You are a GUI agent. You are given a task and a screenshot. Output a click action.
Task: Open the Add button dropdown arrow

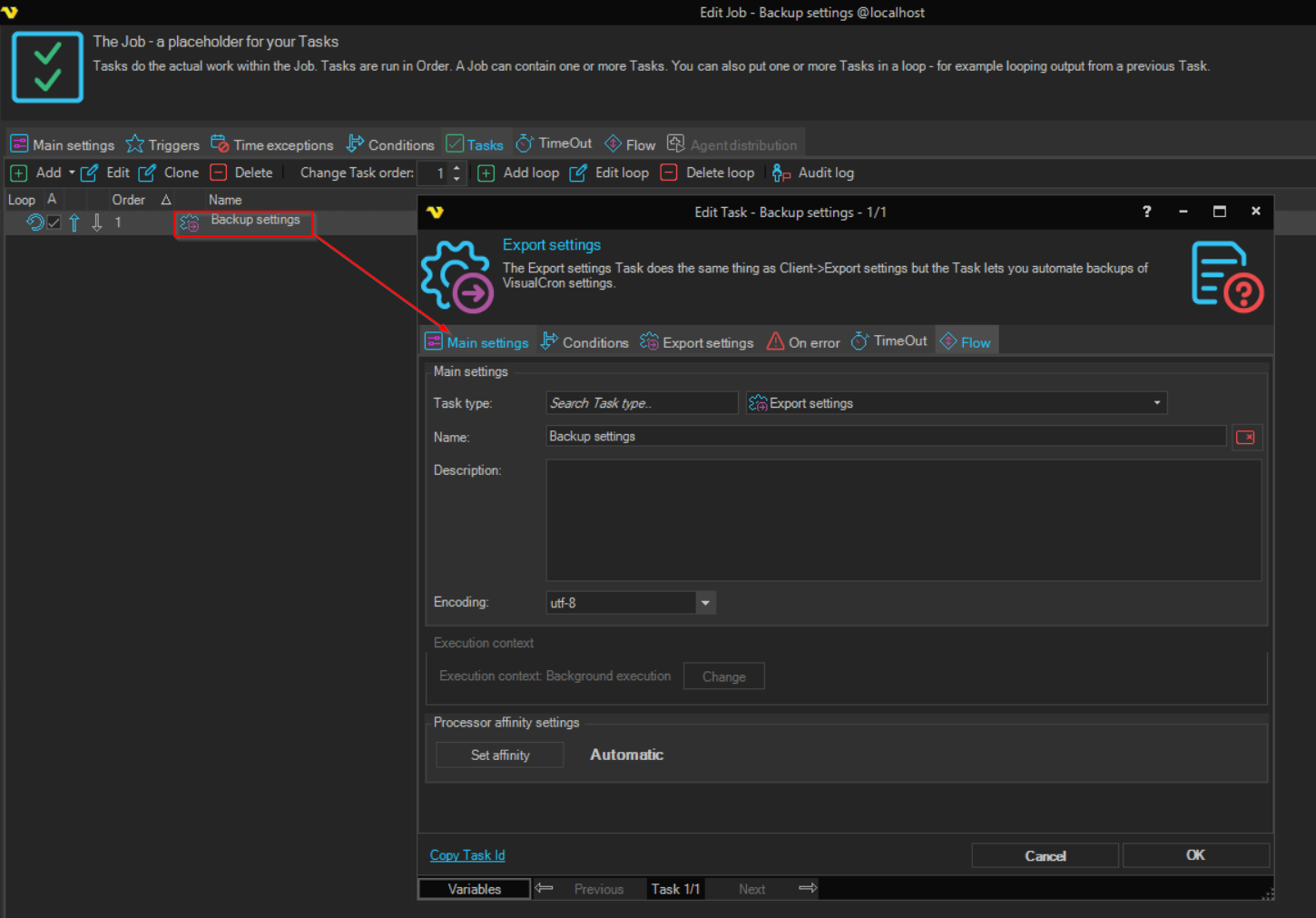[72, 173]
